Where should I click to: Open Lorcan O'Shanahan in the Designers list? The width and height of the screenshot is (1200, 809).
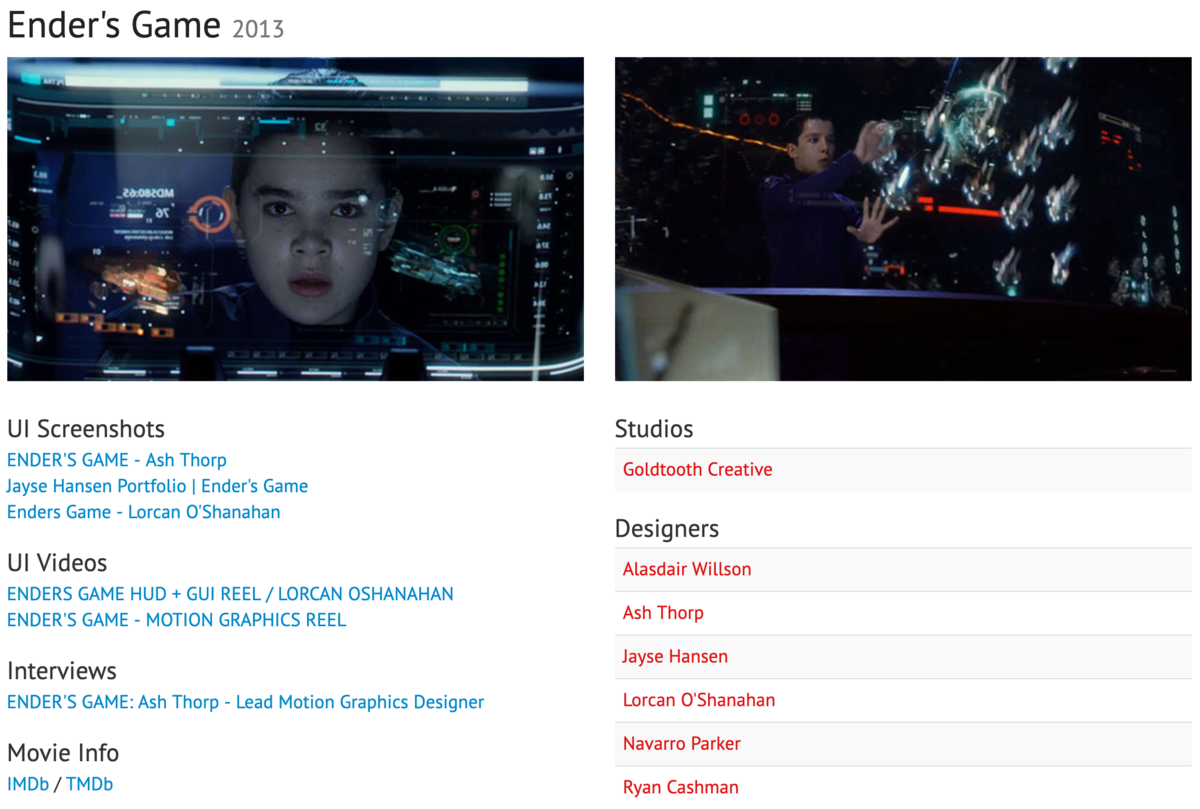pyautogui.click(x=699, y=700)
